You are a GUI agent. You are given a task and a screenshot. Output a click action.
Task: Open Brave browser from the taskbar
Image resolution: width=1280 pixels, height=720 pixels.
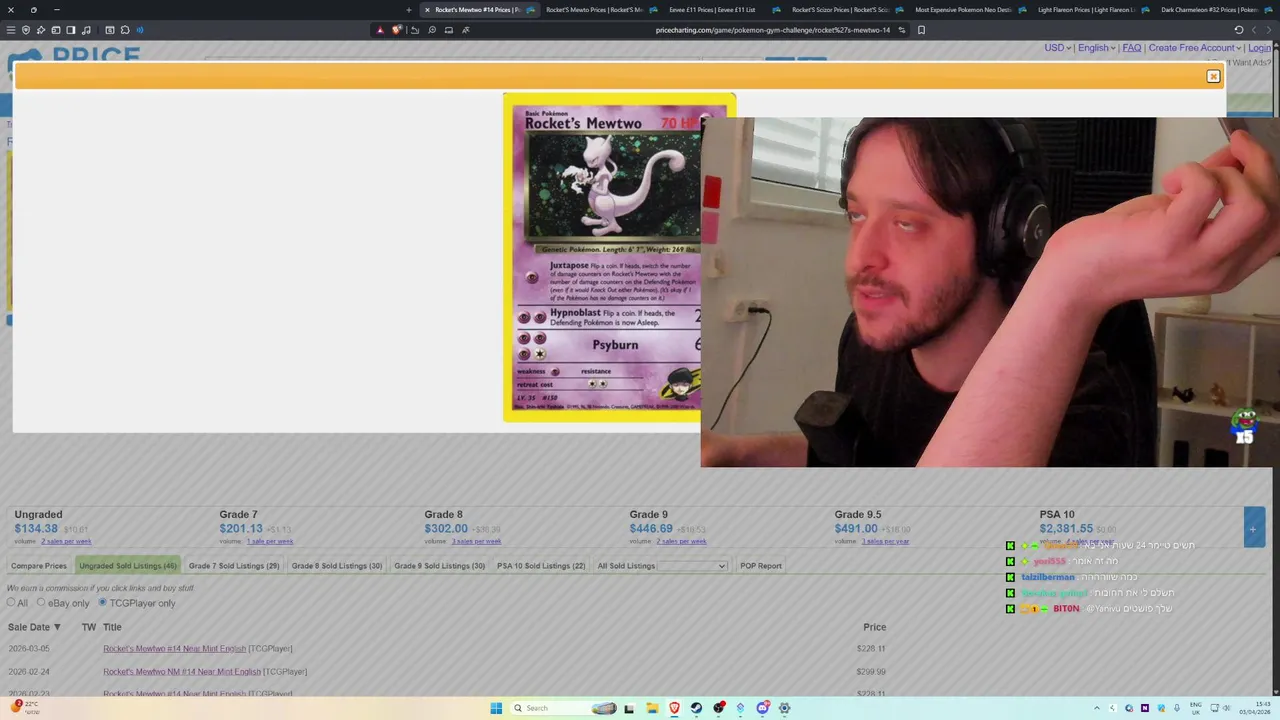674,708
